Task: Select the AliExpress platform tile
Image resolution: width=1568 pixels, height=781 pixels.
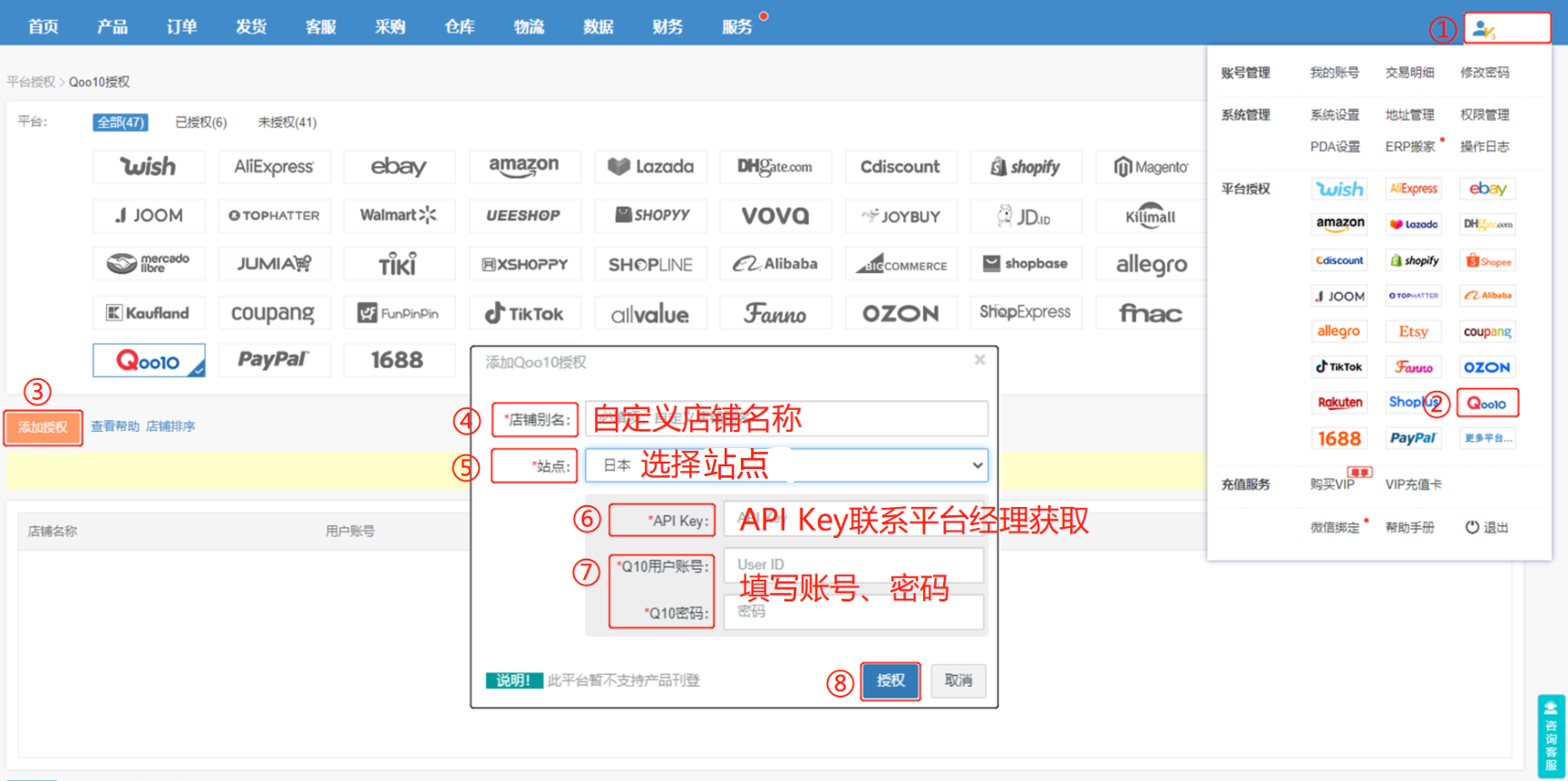Action: tap(274, 167)
